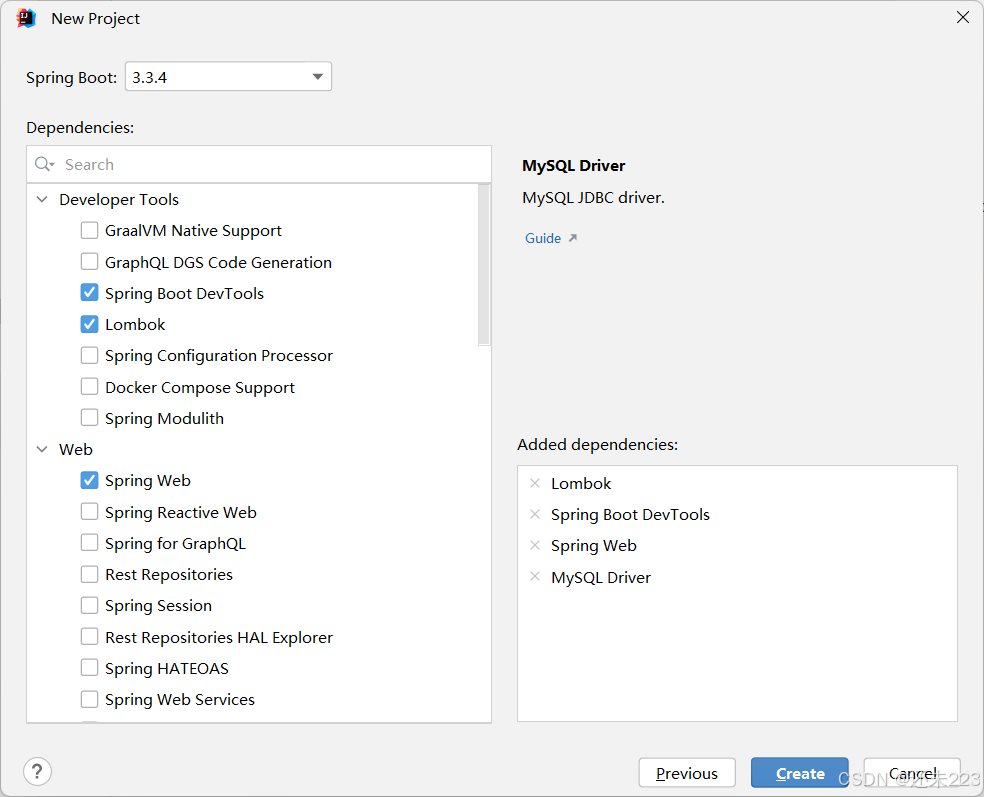984x797 pixels.
Task: Check the Spring Reactive Web option
Action: tap(89, 513)
